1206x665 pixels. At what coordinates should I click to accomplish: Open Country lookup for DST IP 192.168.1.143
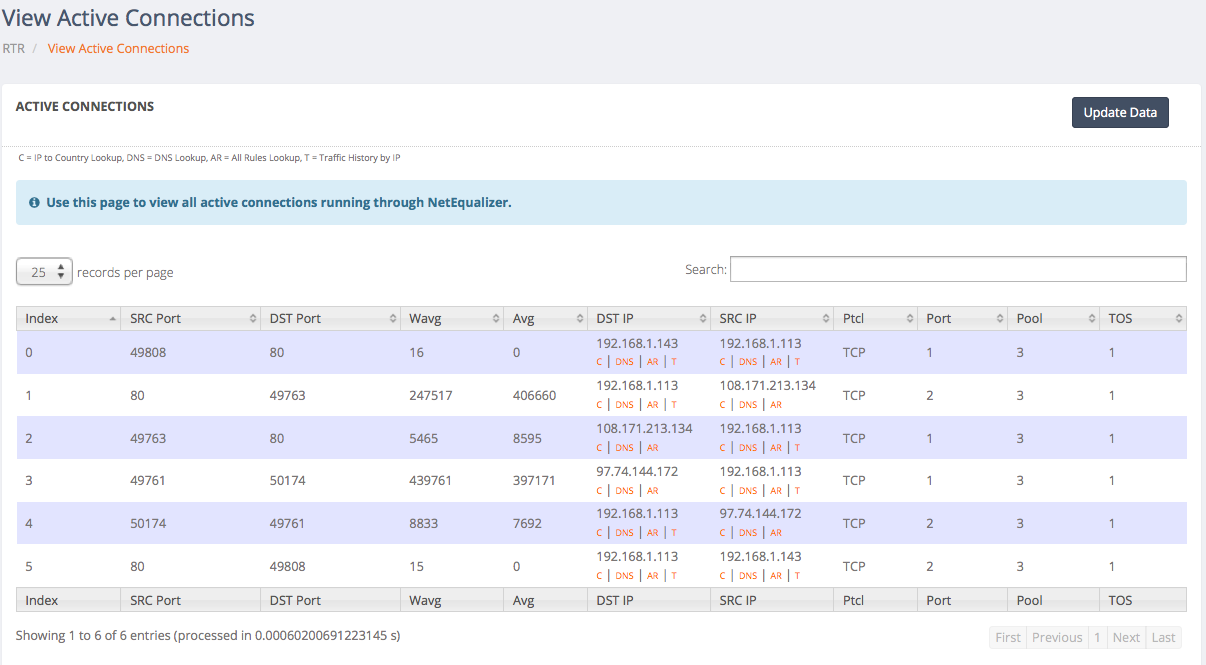click(600, 361)
